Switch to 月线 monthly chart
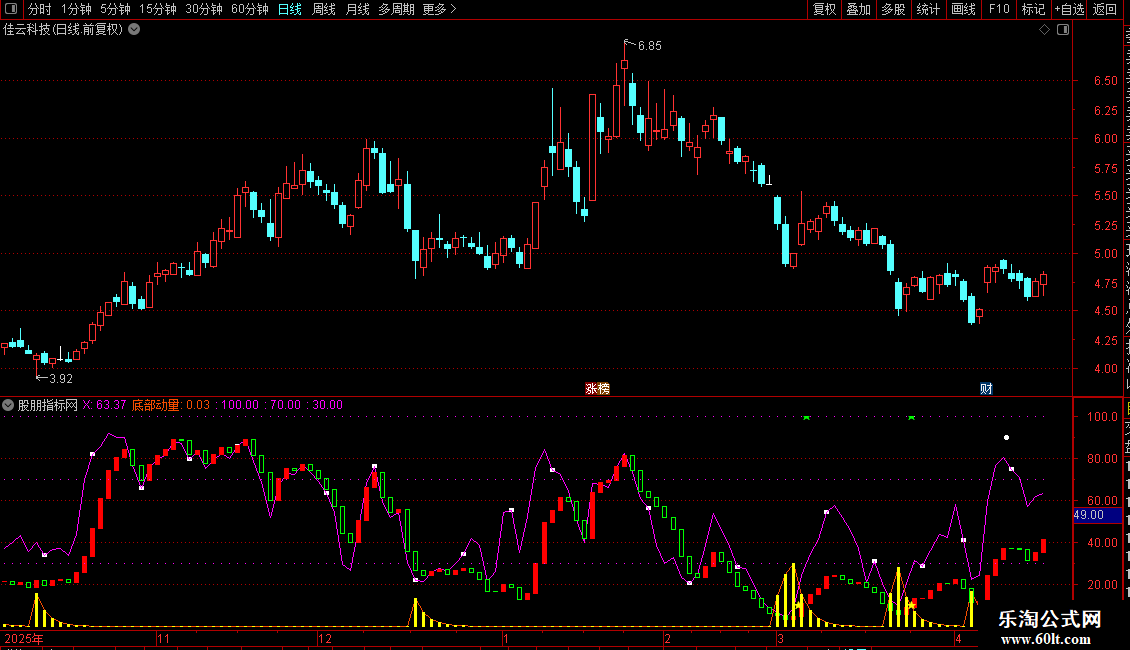 coord(357,9)
